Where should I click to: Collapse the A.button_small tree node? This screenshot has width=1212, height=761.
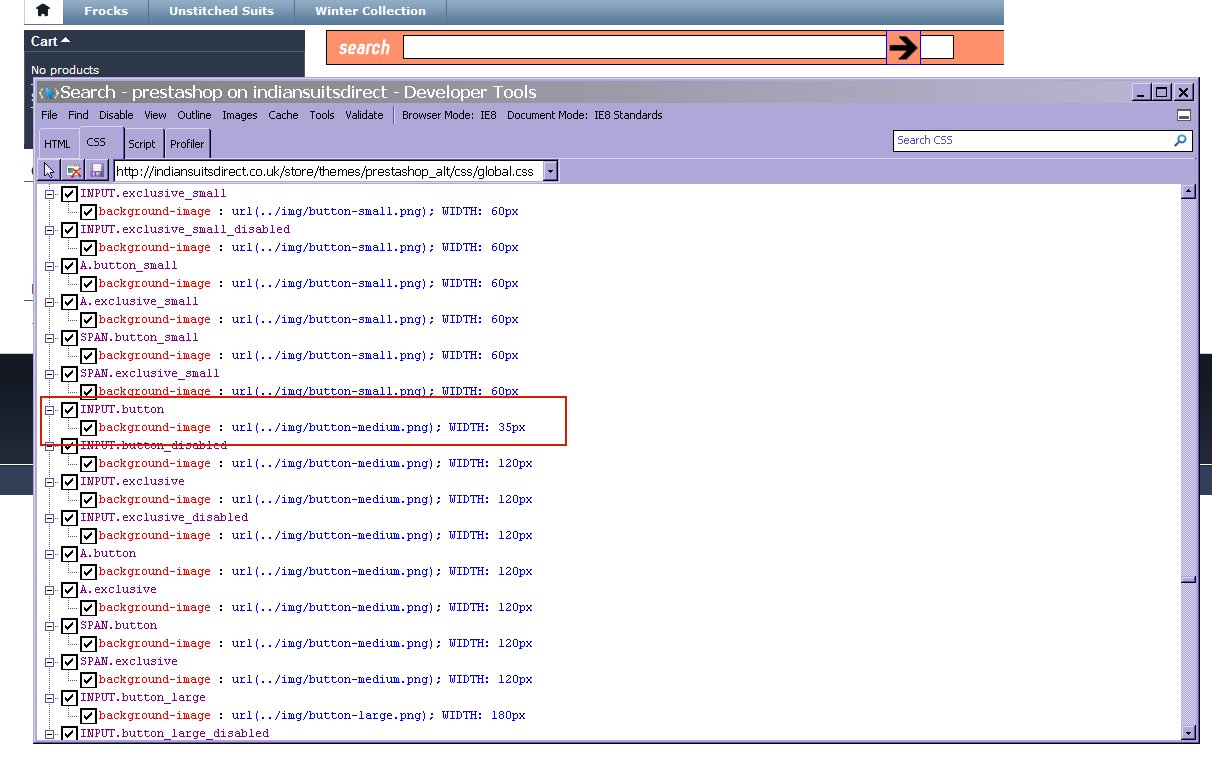click(50, 266)
